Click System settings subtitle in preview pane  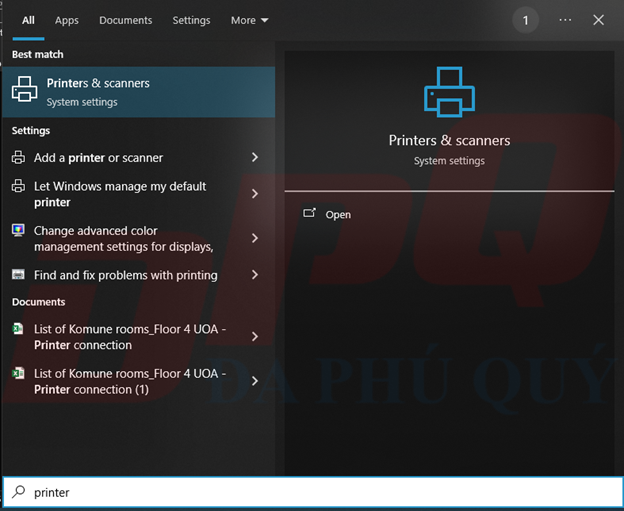(449, 161)
